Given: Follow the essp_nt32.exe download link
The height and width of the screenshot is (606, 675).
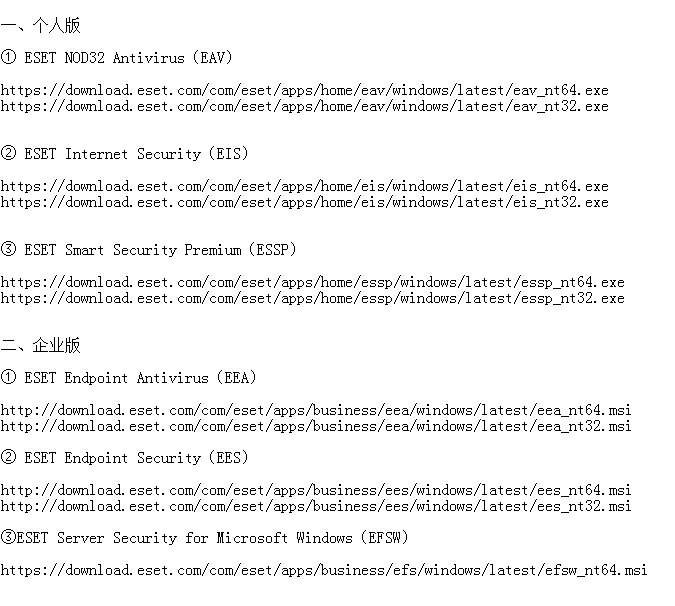Looking at the screenshot, I should point(312,298).
